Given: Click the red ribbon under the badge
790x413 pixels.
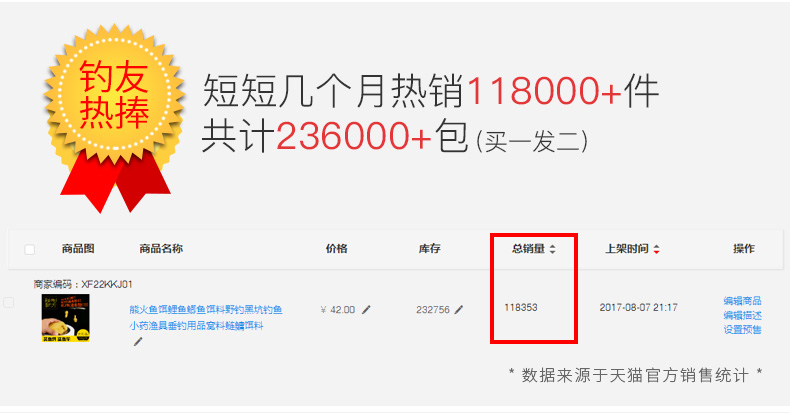Looking at the screenshot, I should coord(117,183).
